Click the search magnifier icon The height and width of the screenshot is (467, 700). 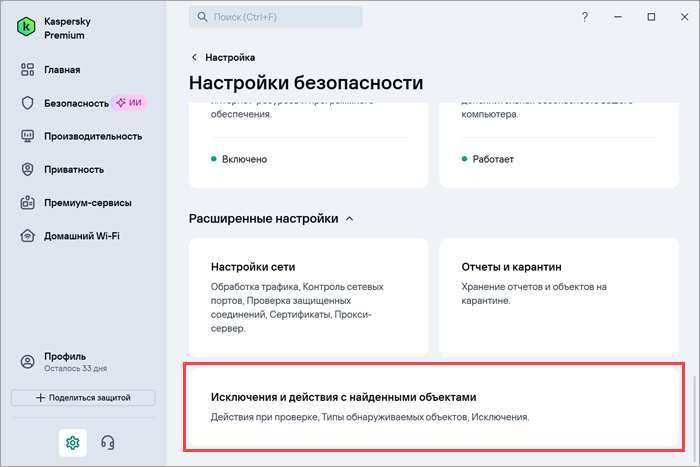point(202,17)
